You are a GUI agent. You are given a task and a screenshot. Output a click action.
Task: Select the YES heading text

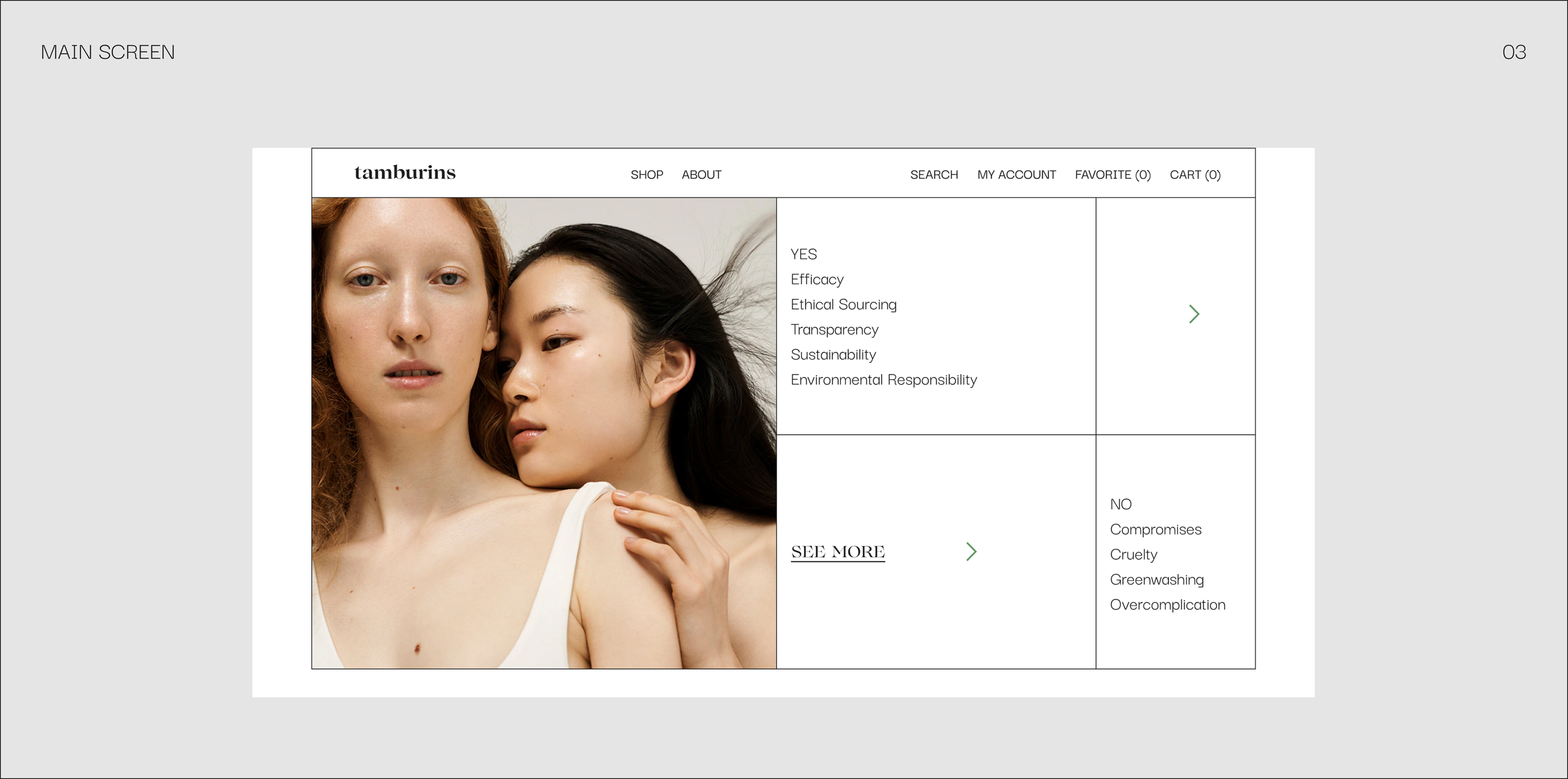(x=804, y=254)
